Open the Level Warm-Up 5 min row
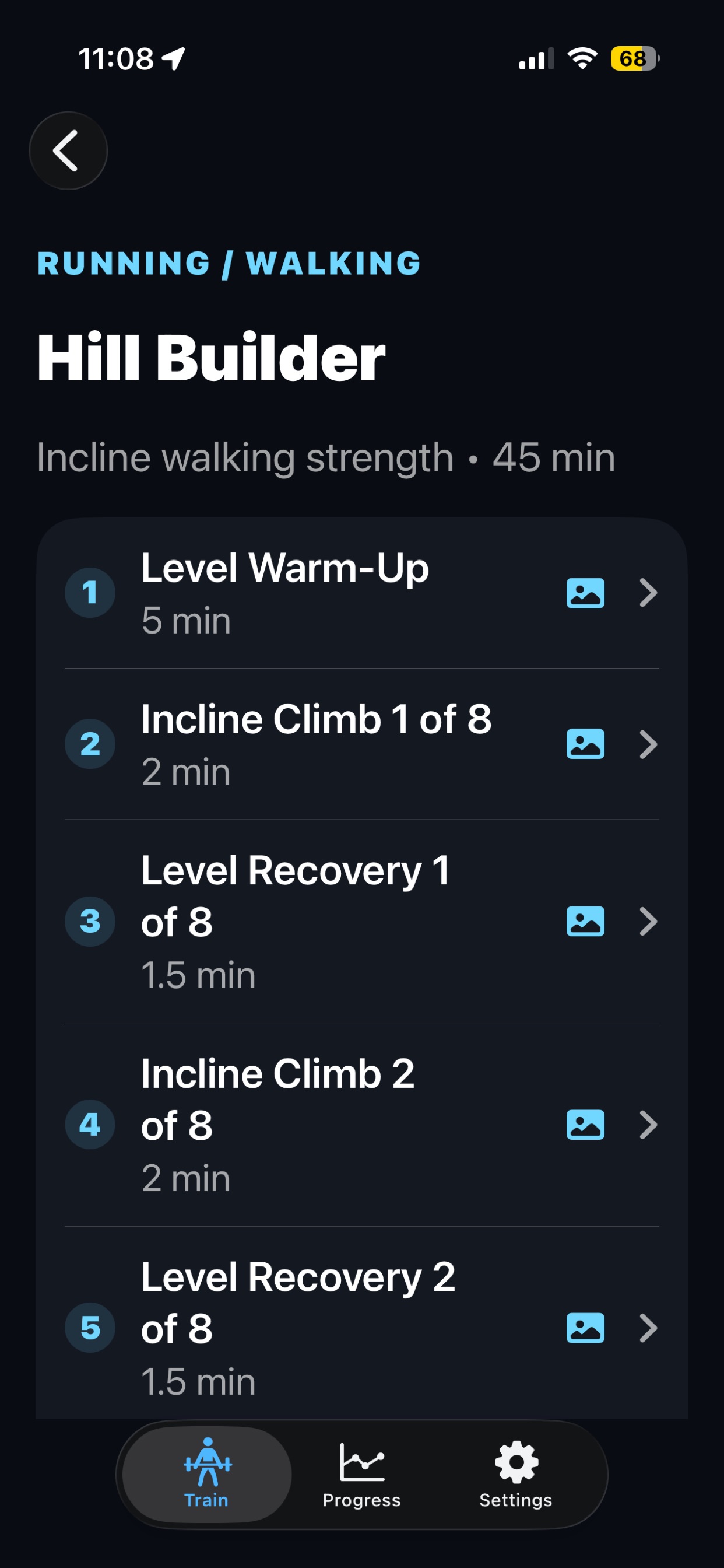The width and height of the screenshot is (724, 1568). click(362, 593)
